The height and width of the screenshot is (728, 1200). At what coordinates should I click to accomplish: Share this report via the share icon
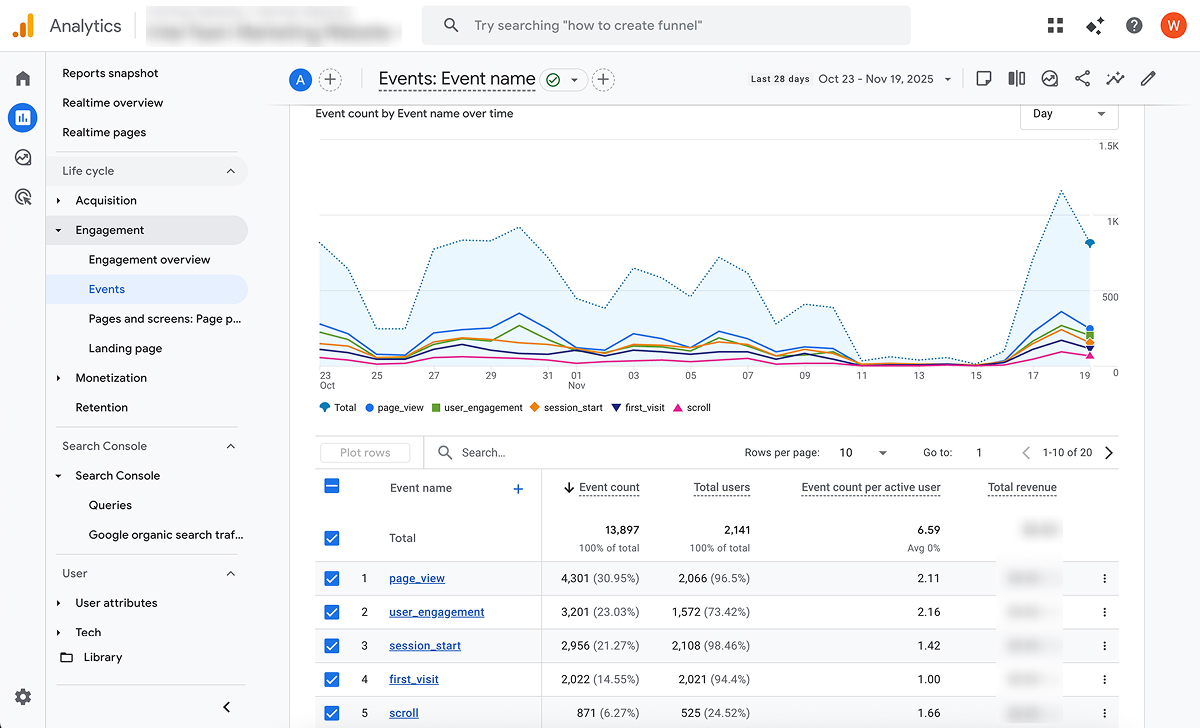pos(1082,78)
